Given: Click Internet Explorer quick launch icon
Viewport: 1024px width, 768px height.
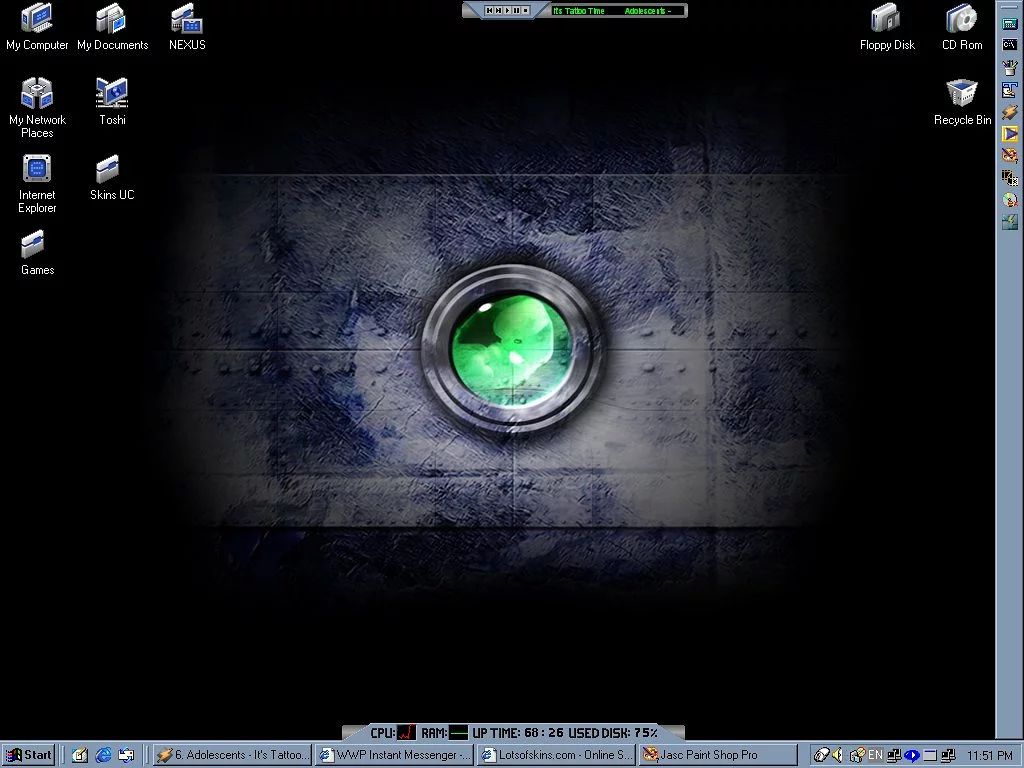Looking at the screenshot, I should tap(103, 755).
